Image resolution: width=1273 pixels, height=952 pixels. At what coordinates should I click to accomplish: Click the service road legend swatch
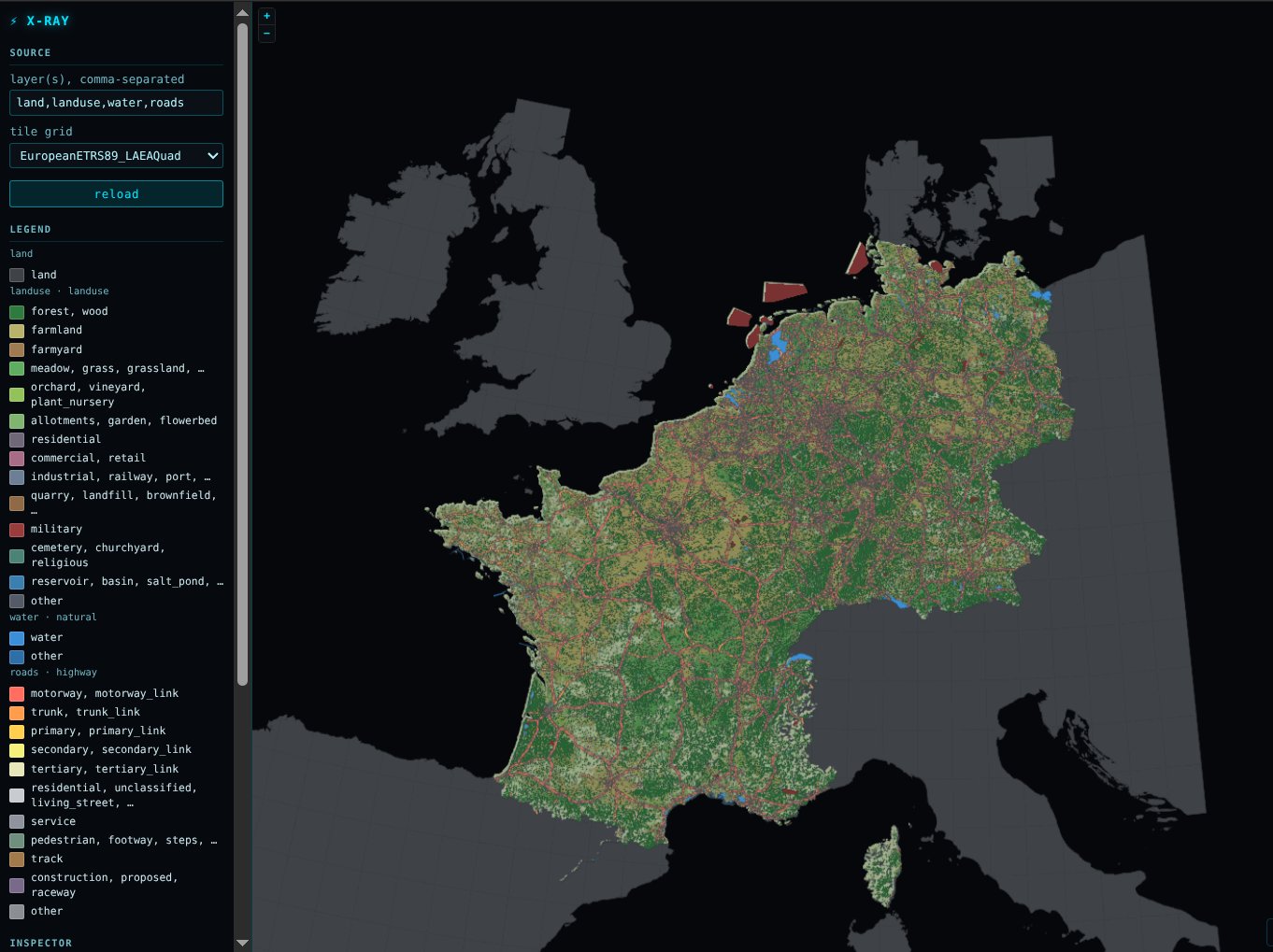click(x=17, y=822)
